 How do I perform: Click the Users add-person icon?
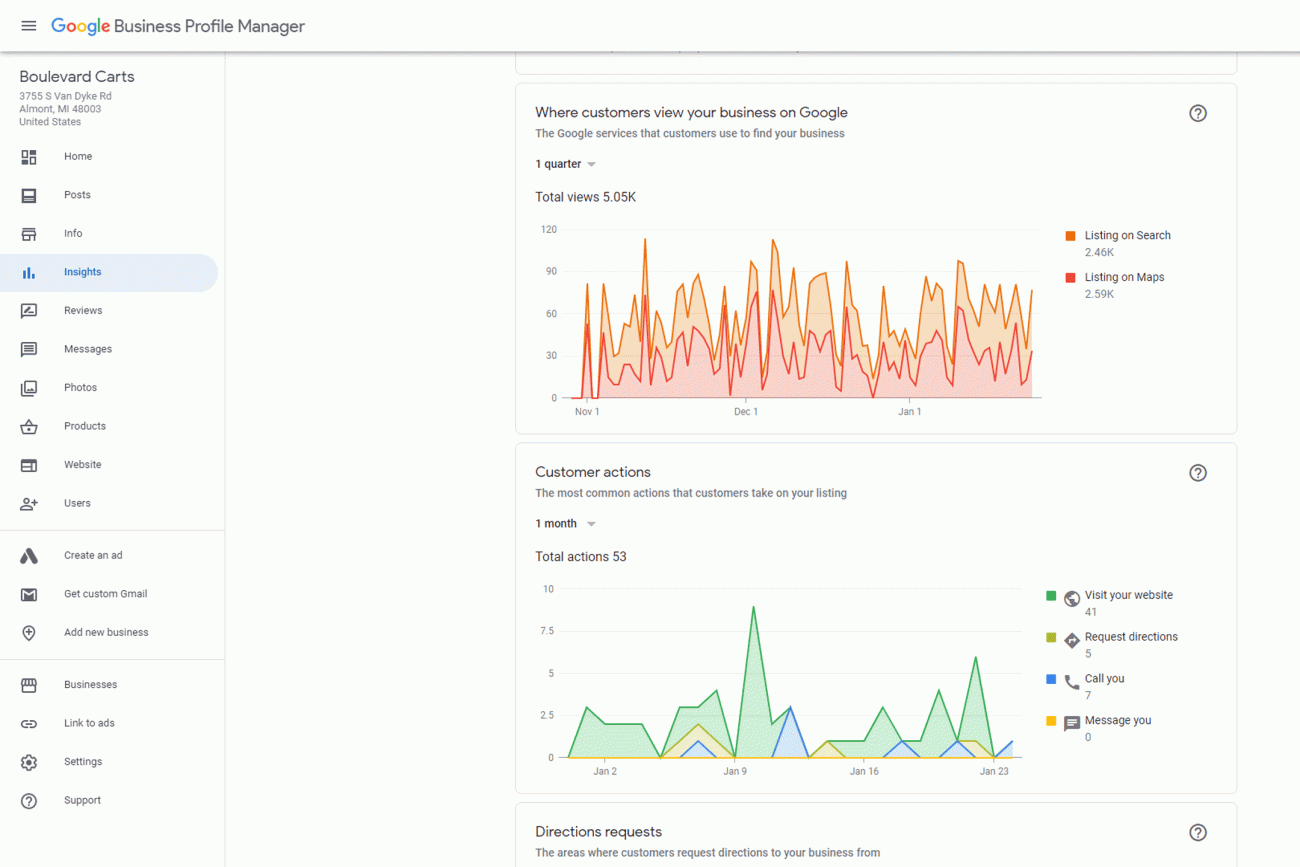(x=29, y=504)
